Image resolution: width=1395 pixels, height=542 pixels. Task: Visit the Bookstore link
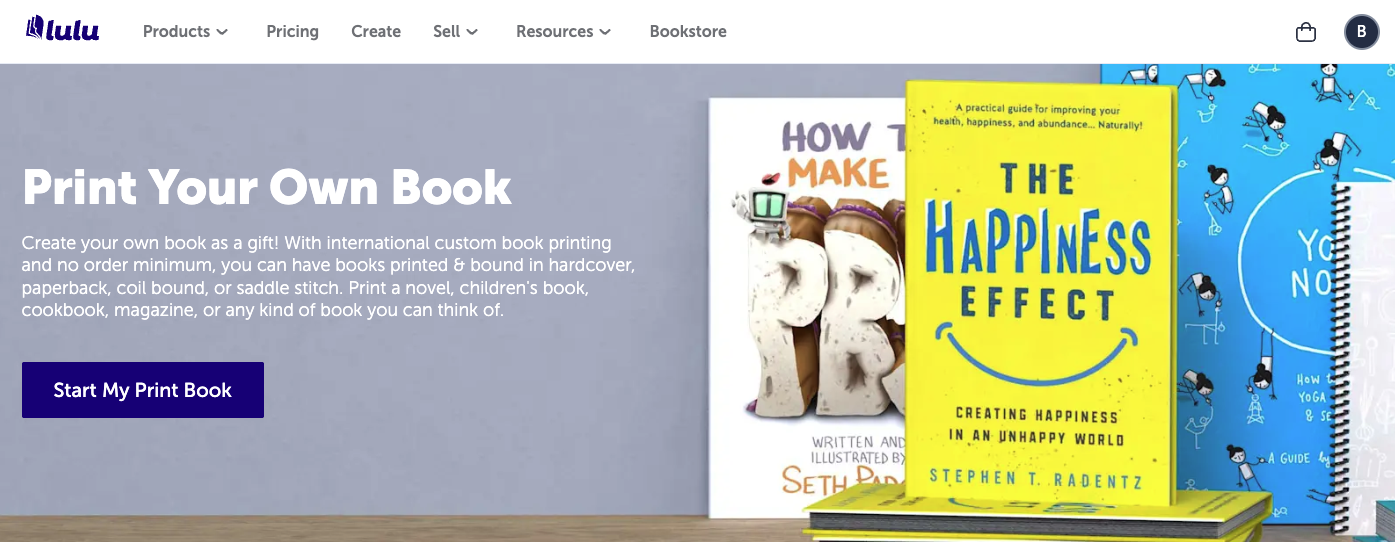[688, 31]
